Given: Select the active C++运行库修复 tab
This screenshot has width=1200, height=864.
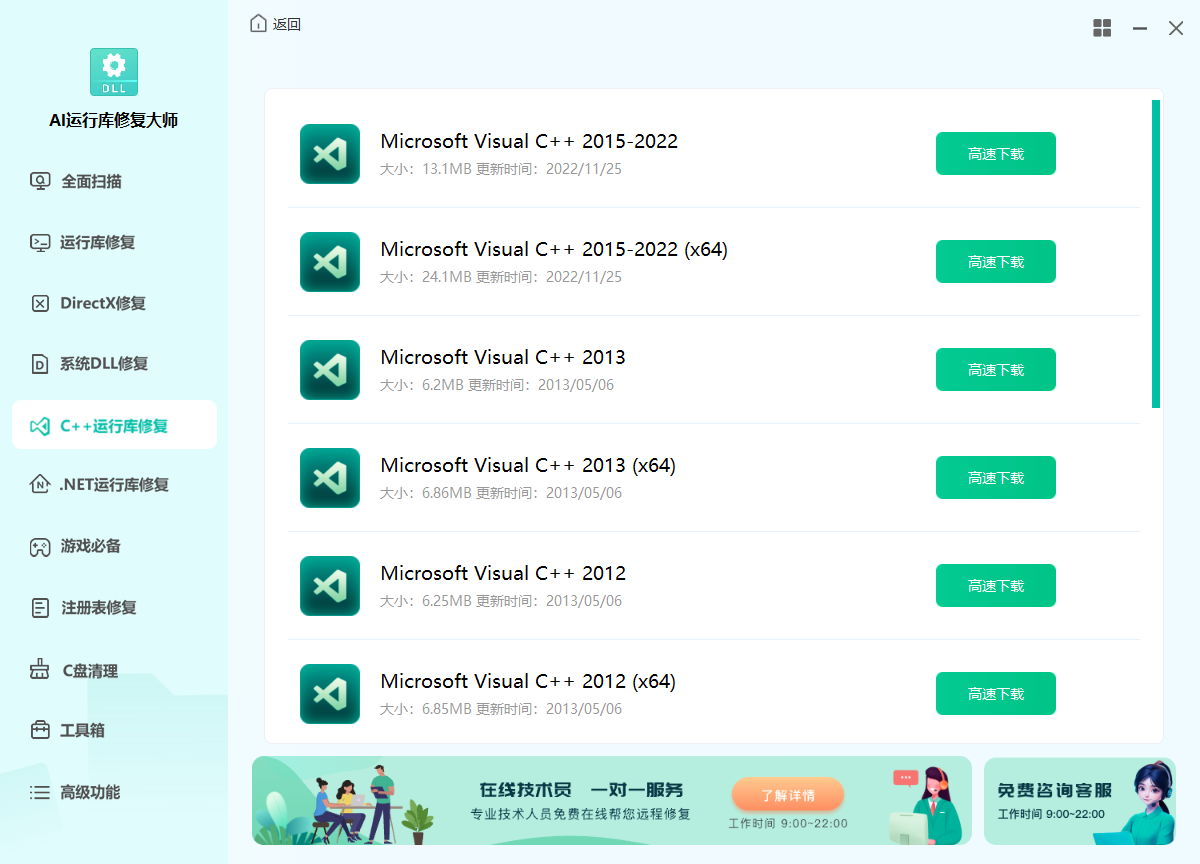Looking at the screenshot, I should coord(114,425).
